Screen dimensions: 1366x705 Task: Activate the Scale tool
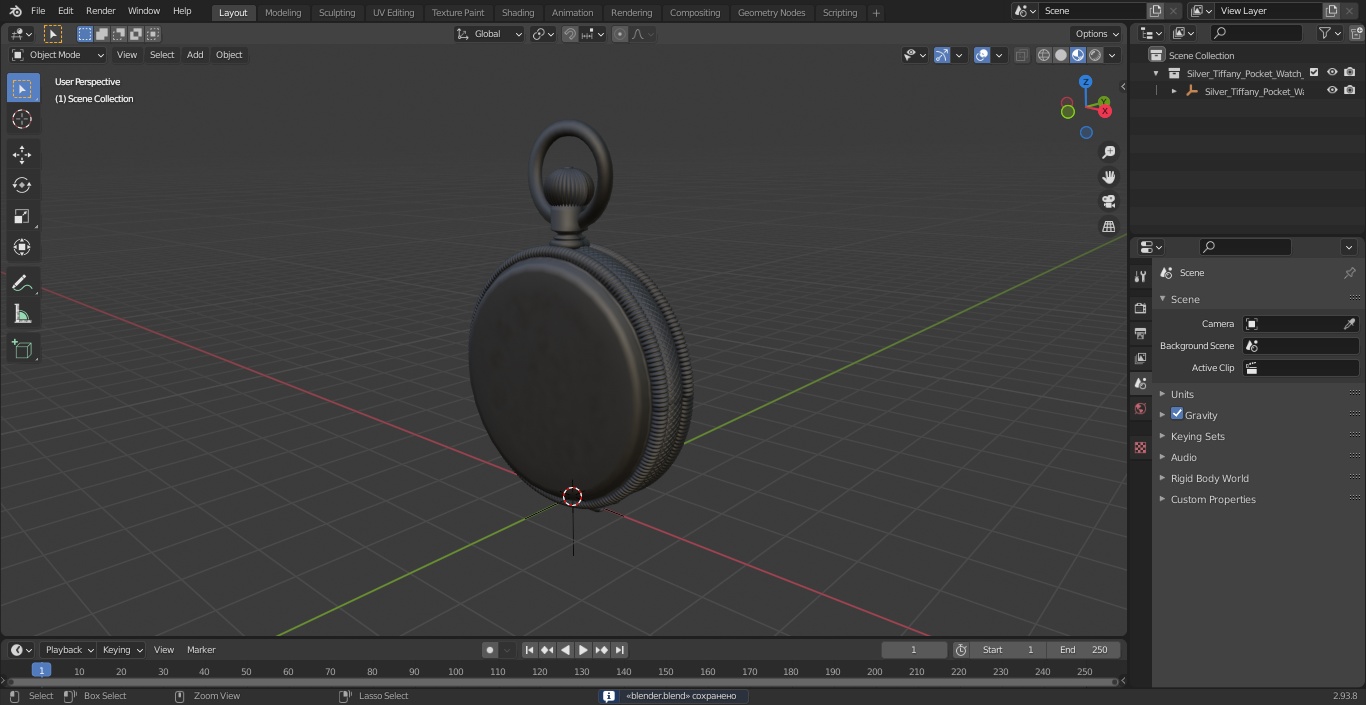click(x=22, y=216)
